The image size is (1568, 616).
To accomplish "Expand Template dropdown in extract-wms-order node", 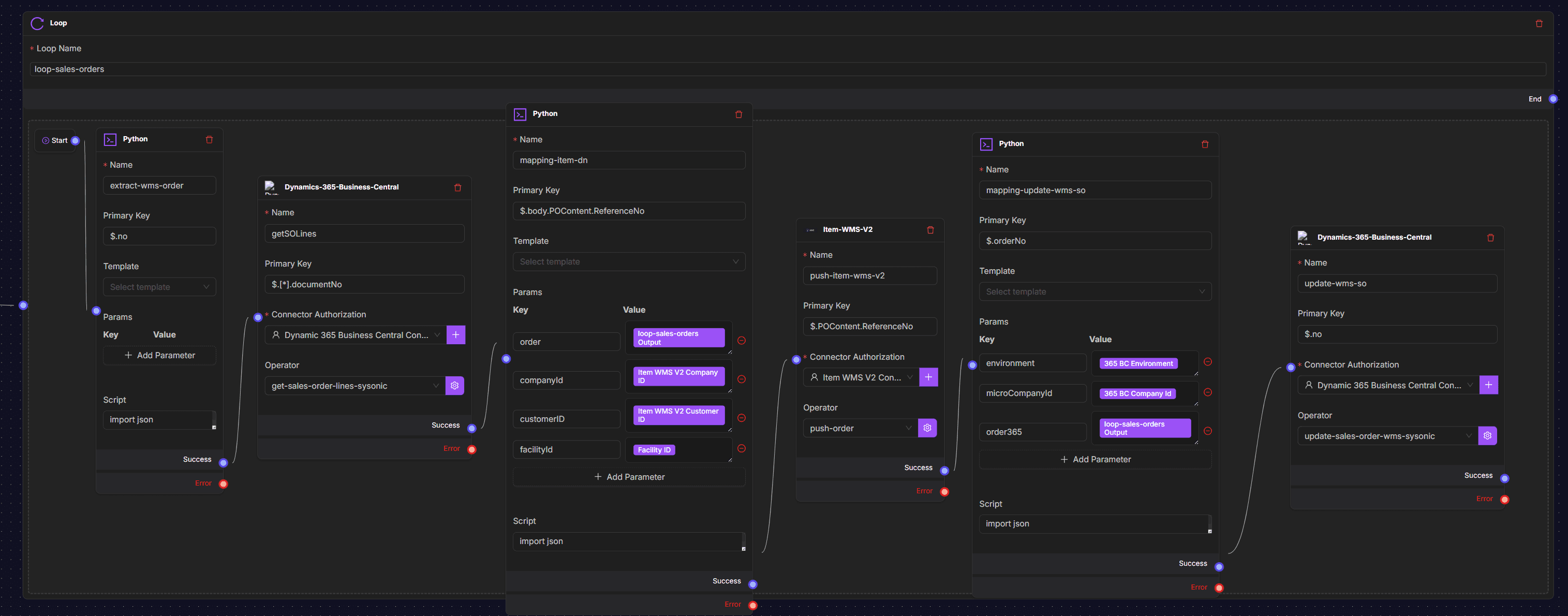I will (159, 287).
